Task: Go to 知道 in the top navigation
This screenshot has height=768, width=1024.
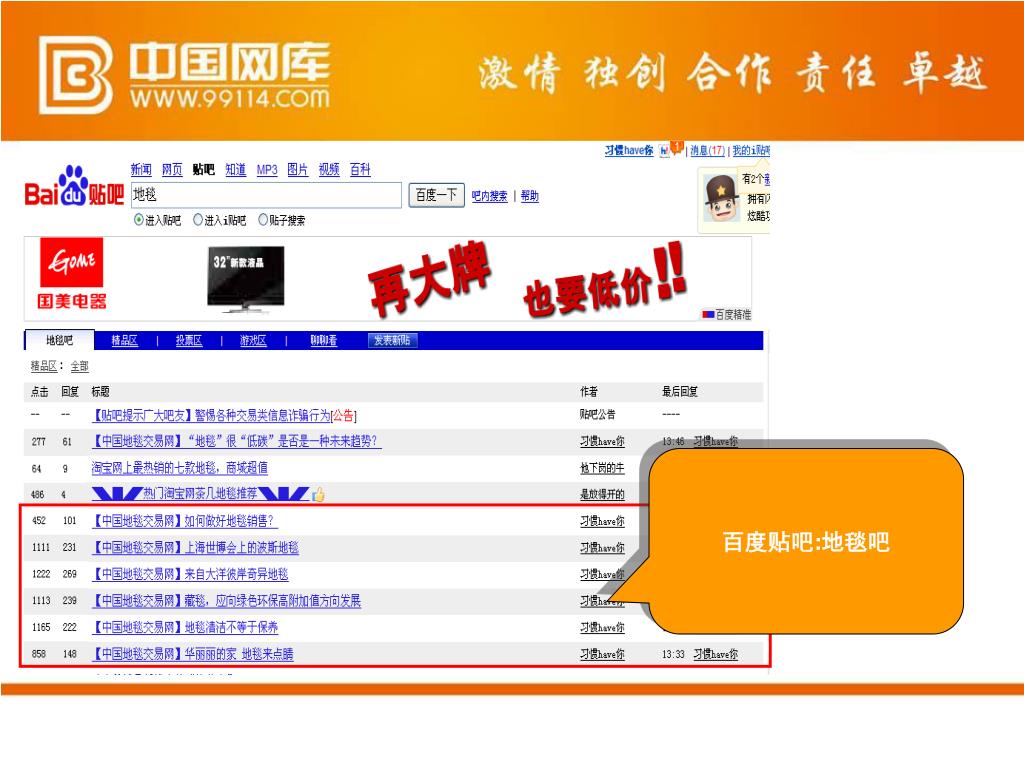Action: tap(236, 170)
